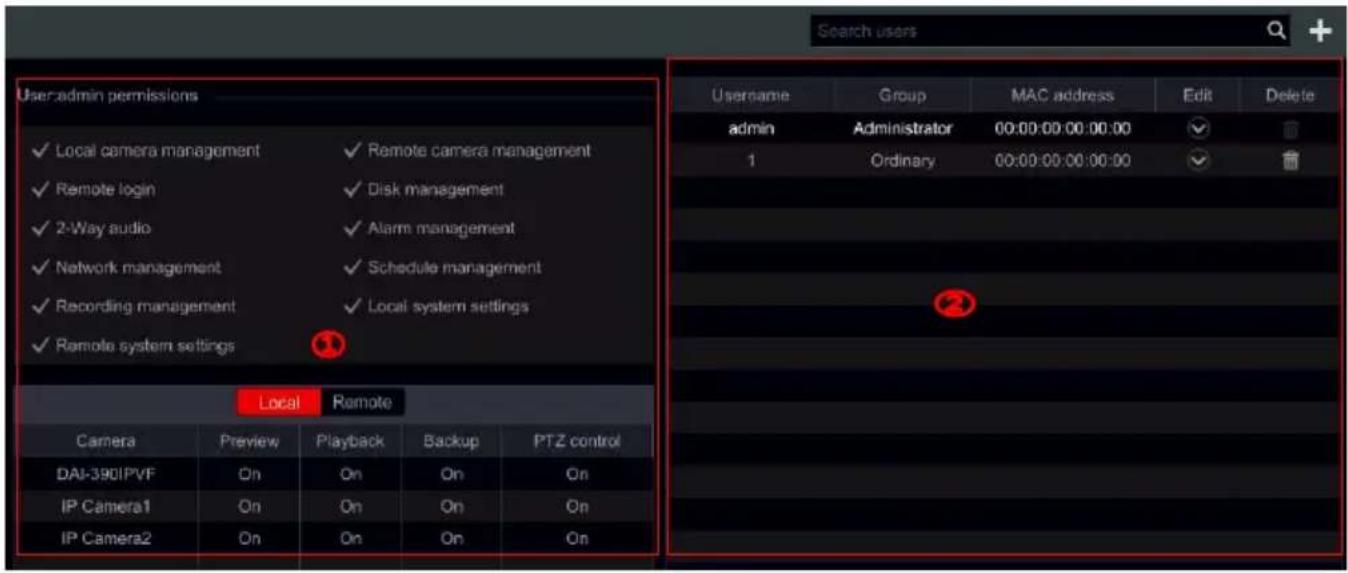Viewport: 1348px width, 573px height.
Task: Click the MAC address column header
Action: tap(1062, 95)
